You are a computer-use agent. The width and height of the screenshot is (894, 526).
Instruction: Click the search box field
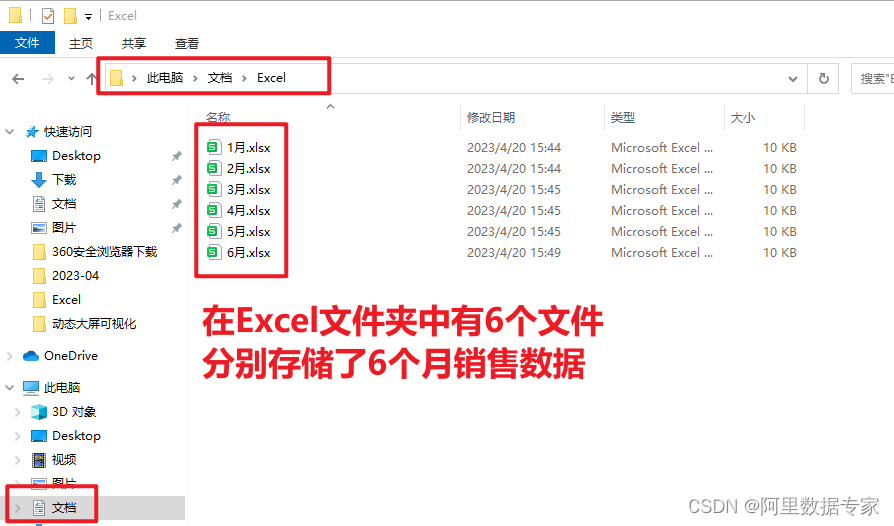point(872,79)
